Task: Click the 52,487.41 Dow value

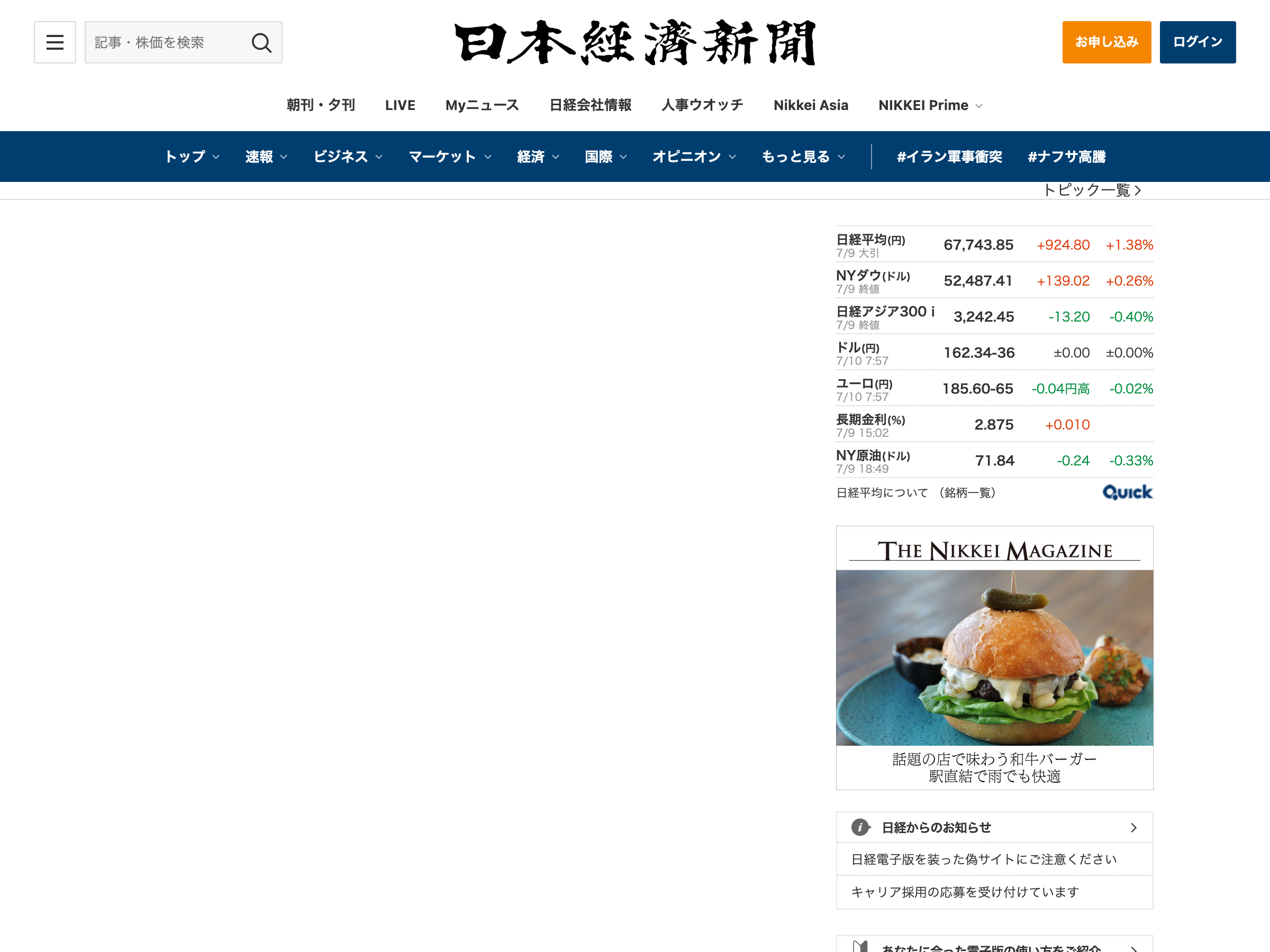Action: coord(978,281)
